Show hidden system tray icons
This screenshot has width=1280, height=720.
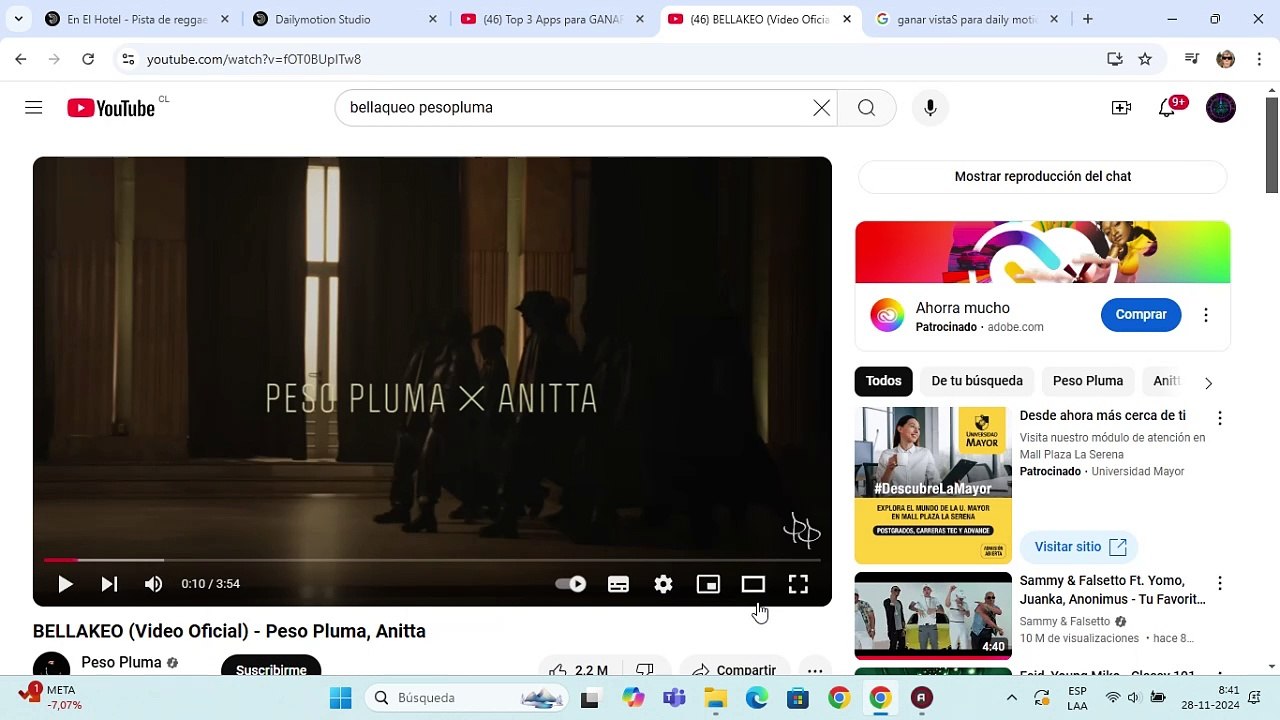(1011, 698)
